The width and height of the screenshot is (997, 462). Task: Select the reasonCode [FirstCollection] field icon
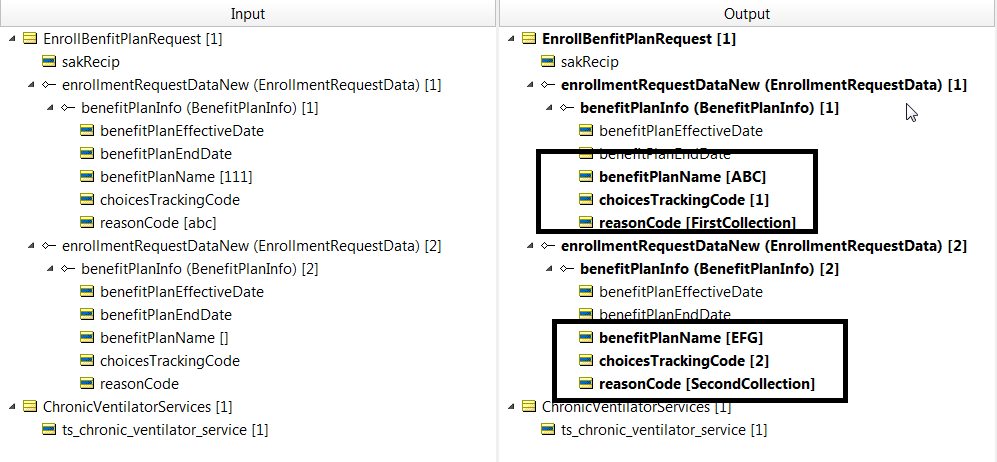[x=586, y=222]
